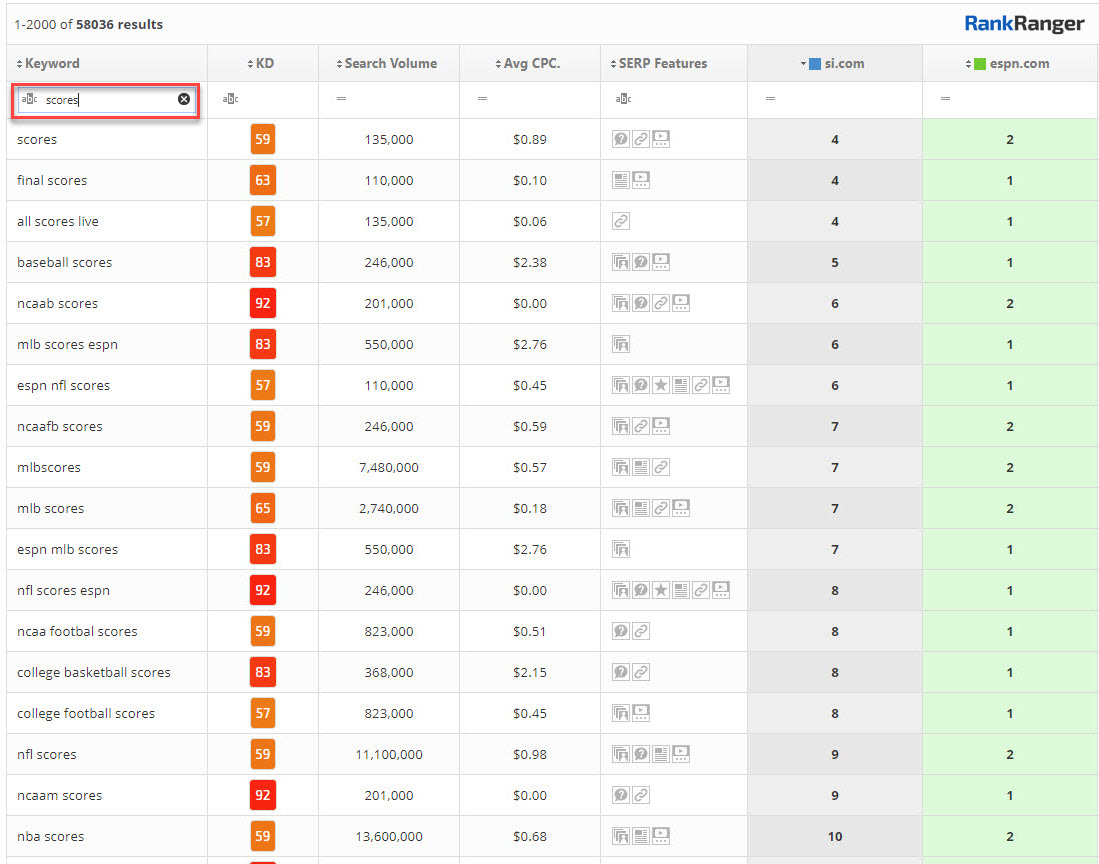
Task: Click into the Keyword filter text field
Action: (108, 99)
